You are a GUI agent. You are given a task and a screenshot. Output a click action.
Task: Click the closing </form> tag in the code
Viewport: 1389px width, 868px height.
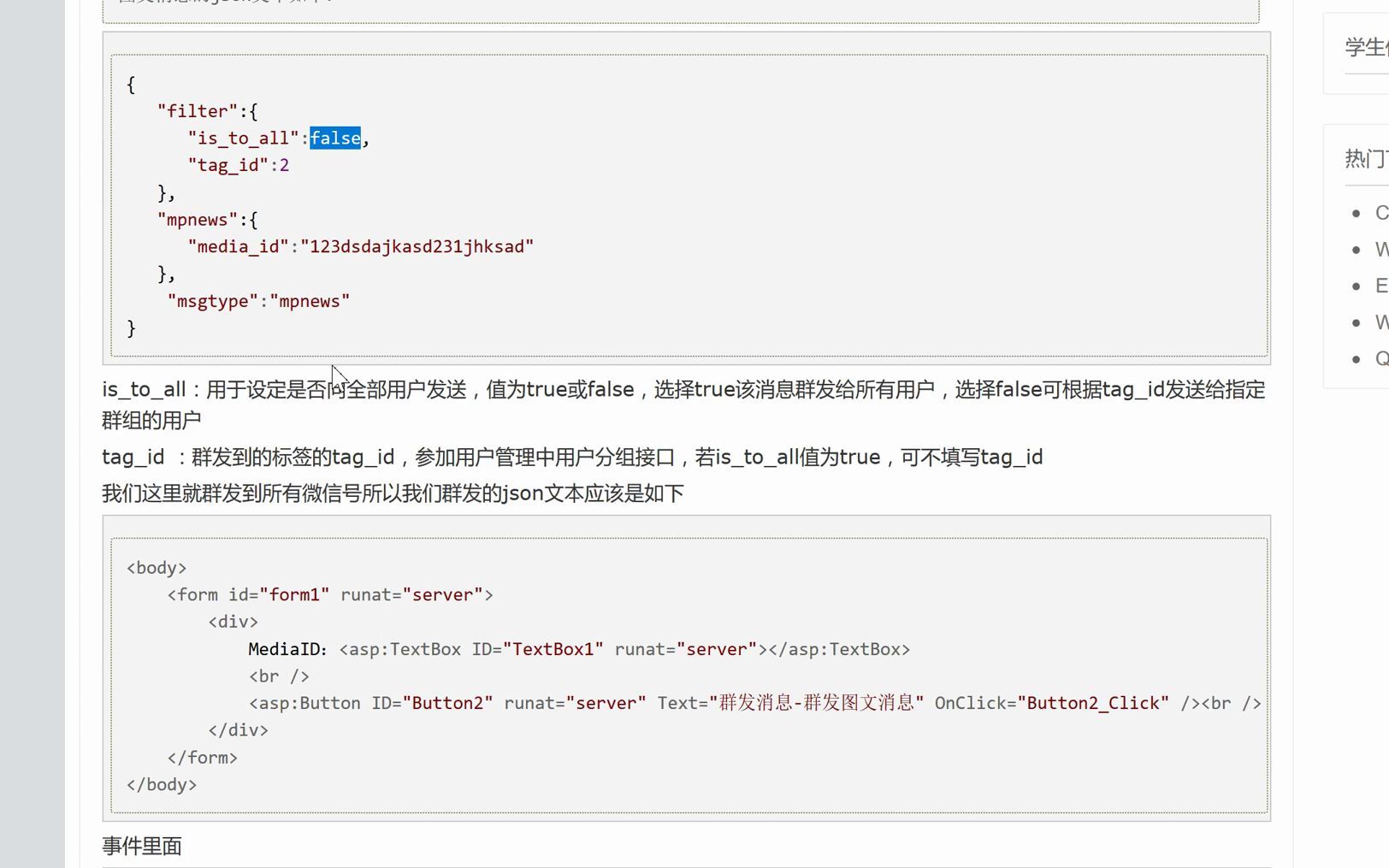(x=202, y=758)
